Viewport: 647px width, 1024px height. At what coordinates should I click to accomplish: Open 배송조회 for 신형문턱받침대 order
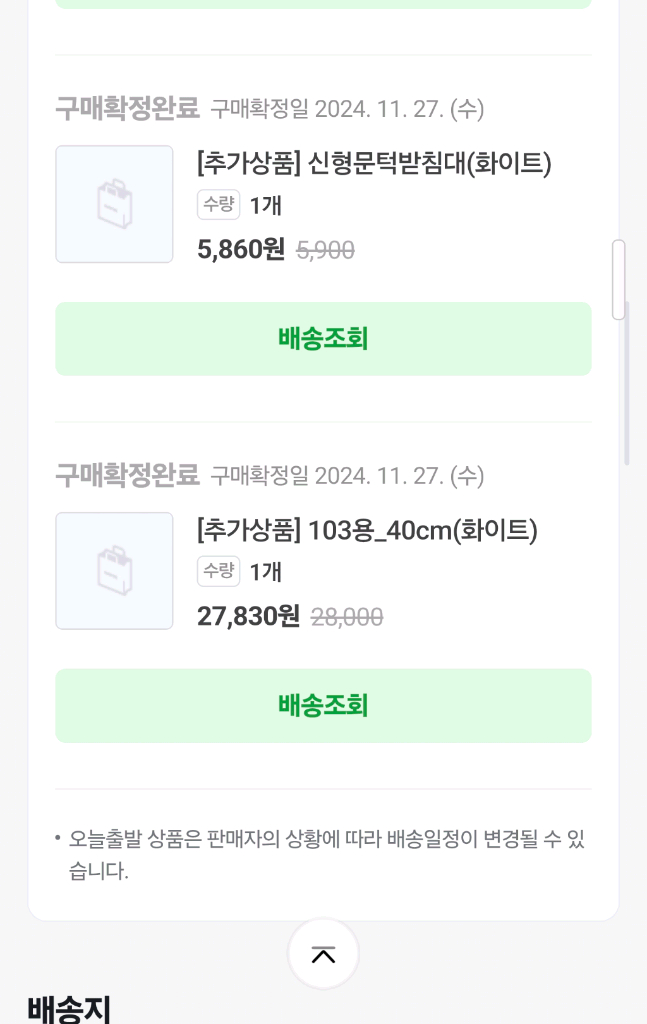pyautogui.click(x=323, y=338)
